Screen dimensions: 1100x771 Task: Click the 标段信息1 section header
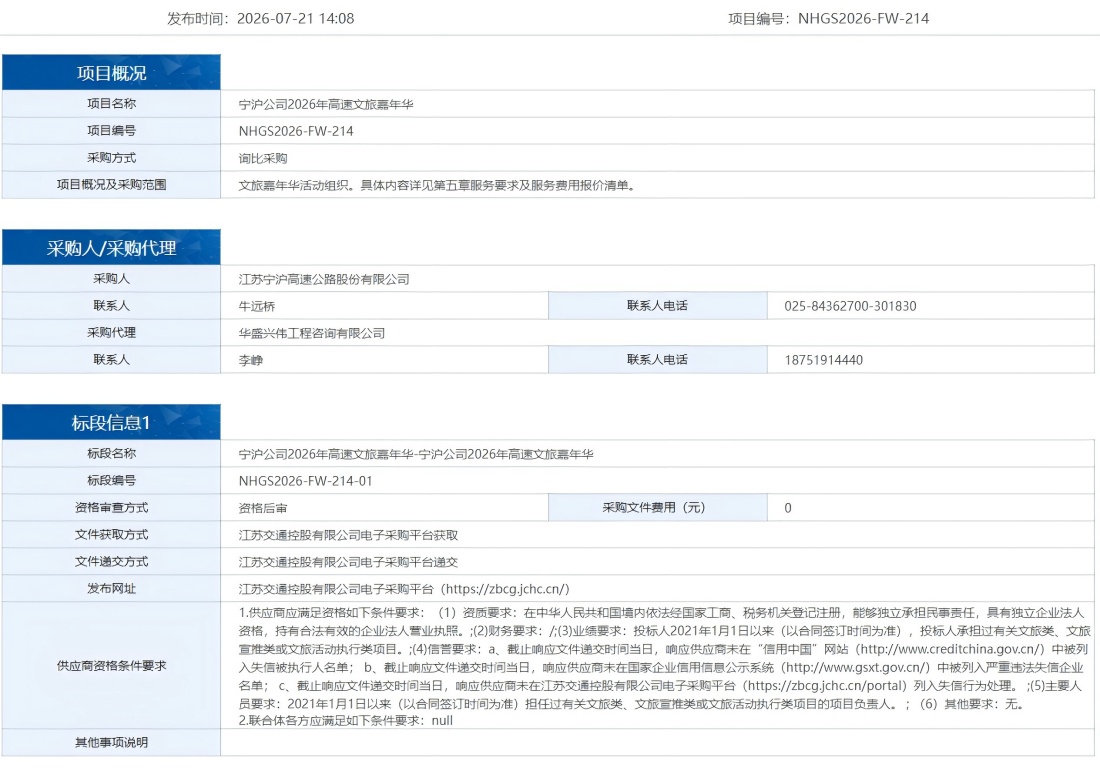111,422
